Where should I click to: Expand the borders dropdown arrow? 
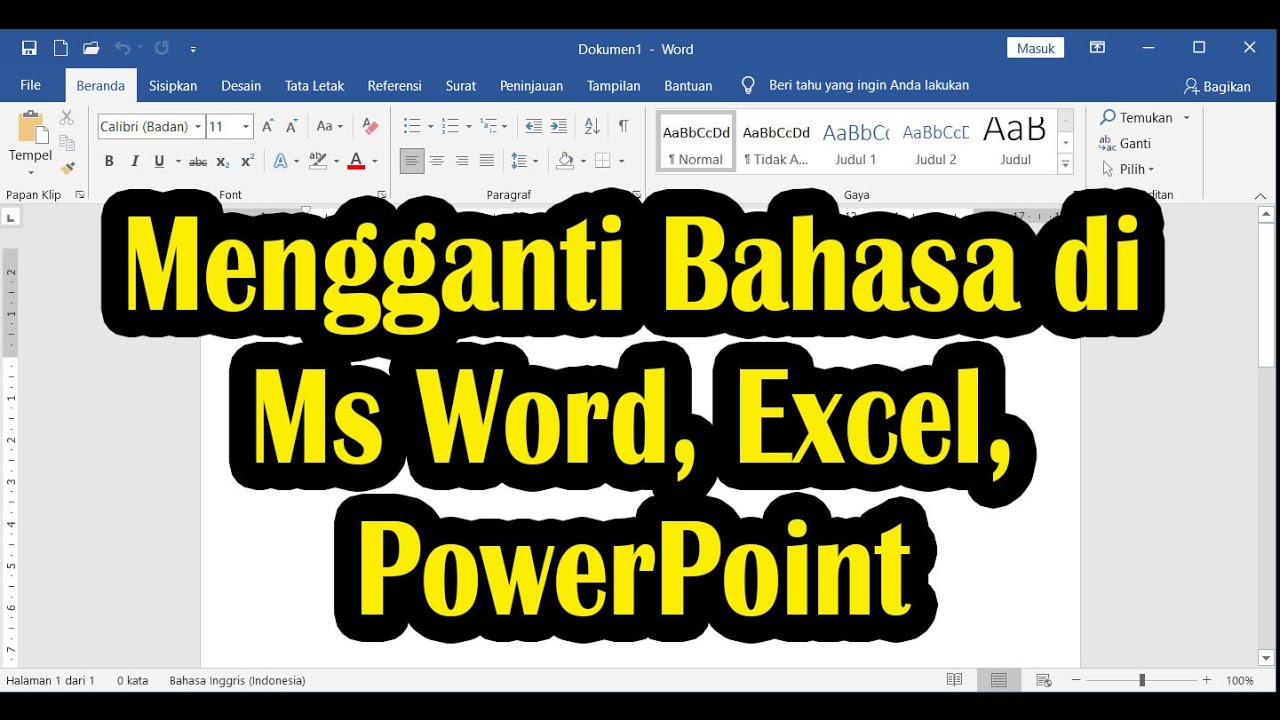[x=621, y=161]
